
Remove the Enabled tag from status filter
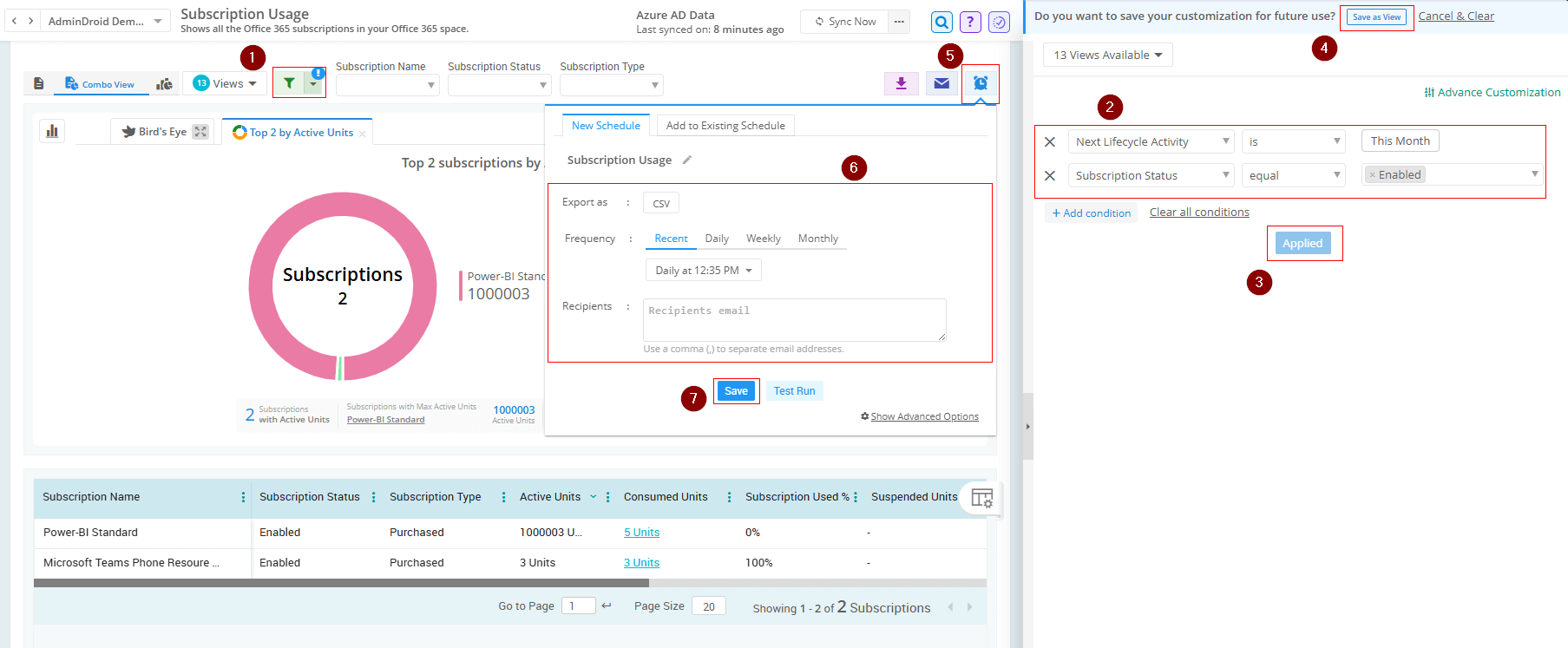click(x=1372, y=175)
